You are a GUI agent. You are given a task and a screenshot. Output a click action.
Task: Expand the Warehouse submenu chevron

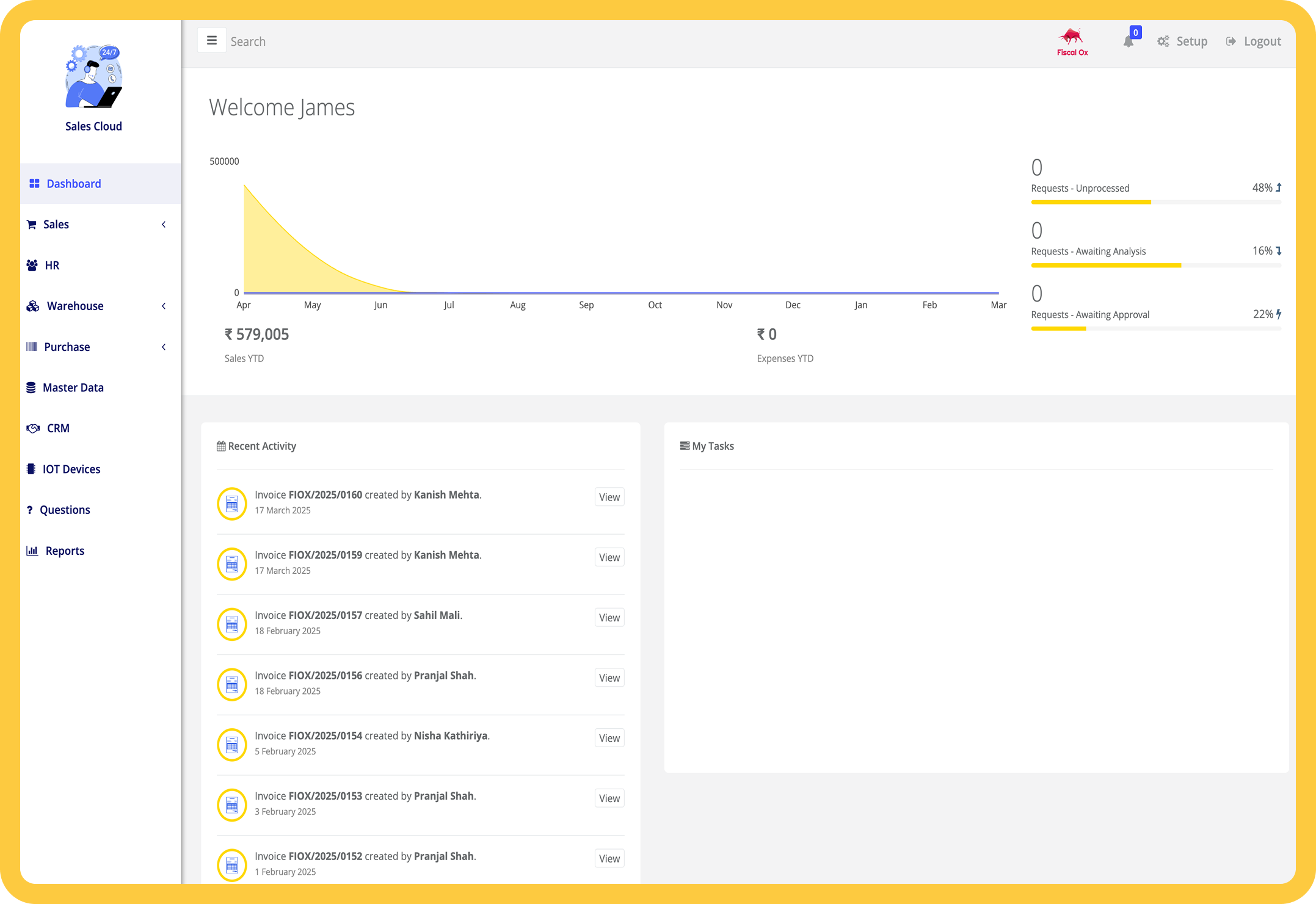(x=164, y=306)
